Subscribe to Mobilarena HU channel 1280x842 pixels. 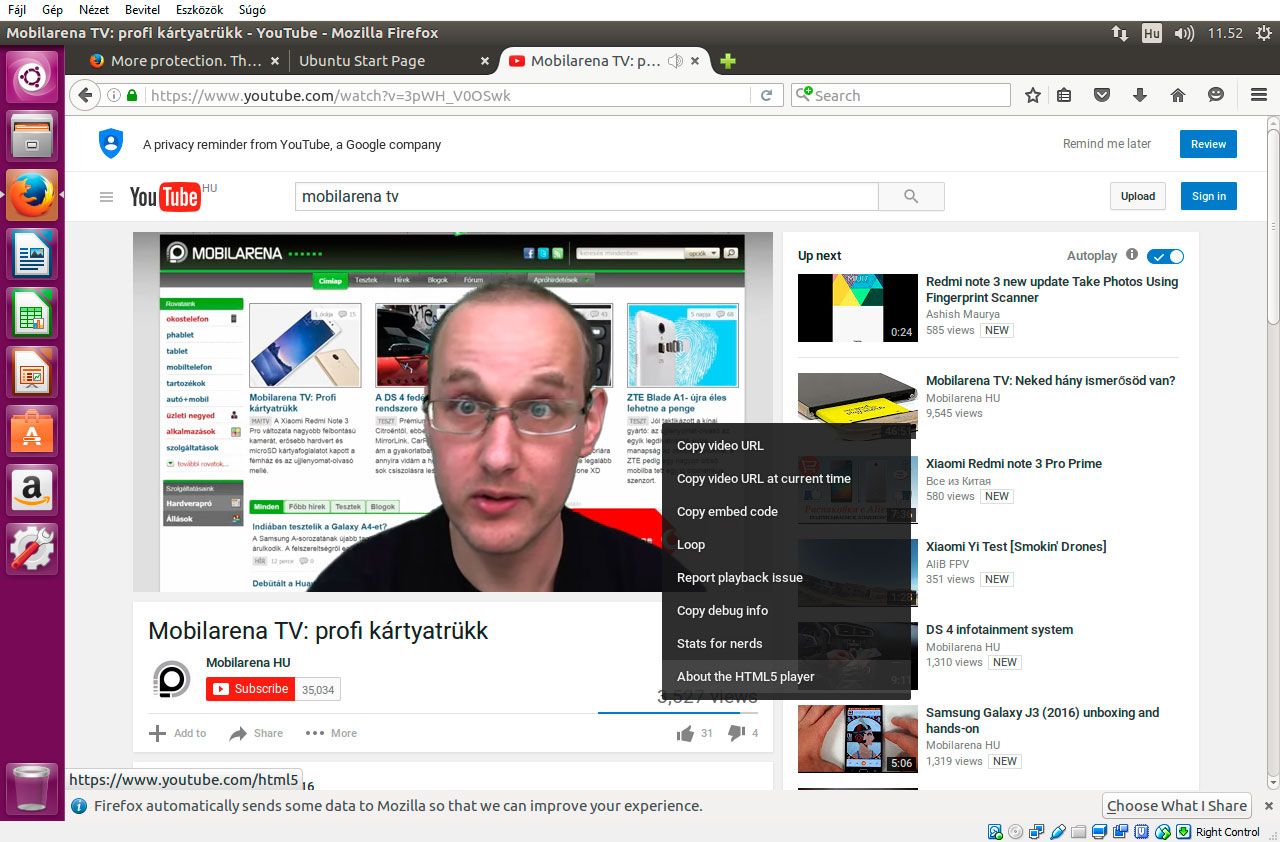click(250, 689)
